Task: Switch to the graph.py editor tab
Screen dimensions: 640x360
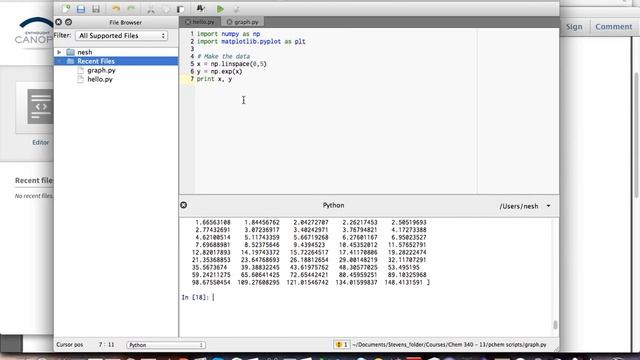Action: click(243, 22)
